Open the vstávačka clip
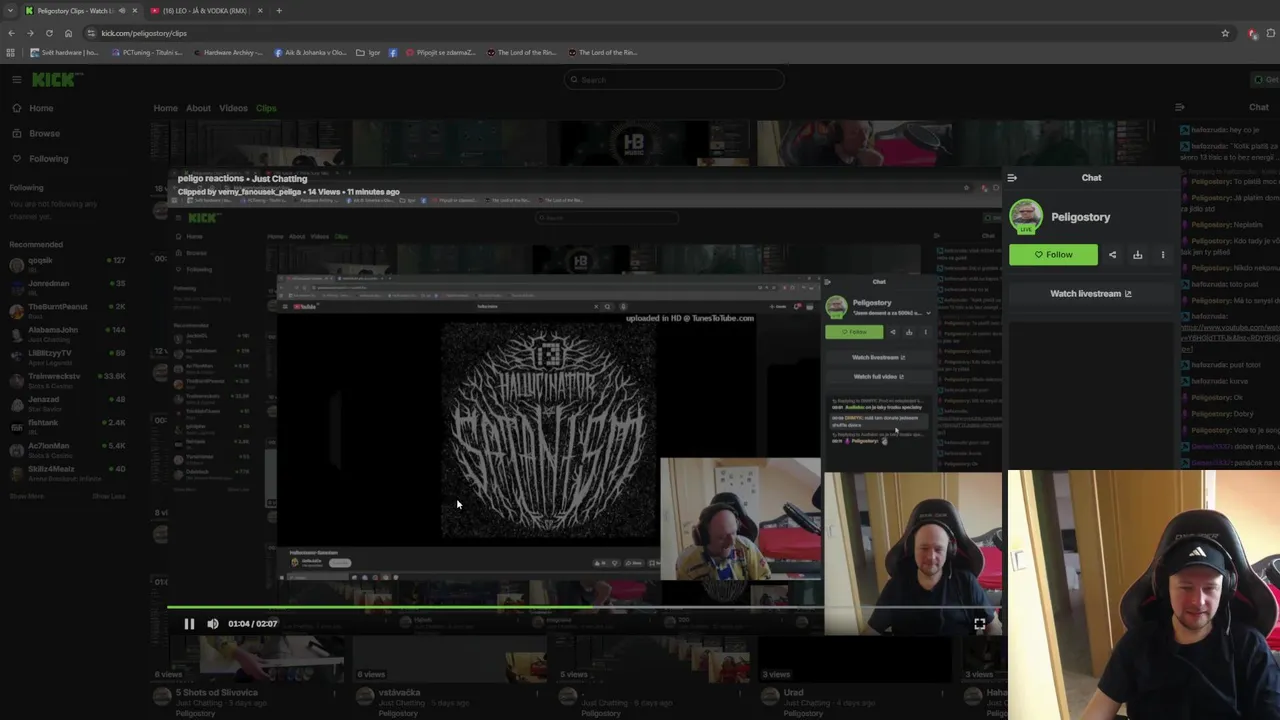This screenshot has width=1280, height=720. 399,693
